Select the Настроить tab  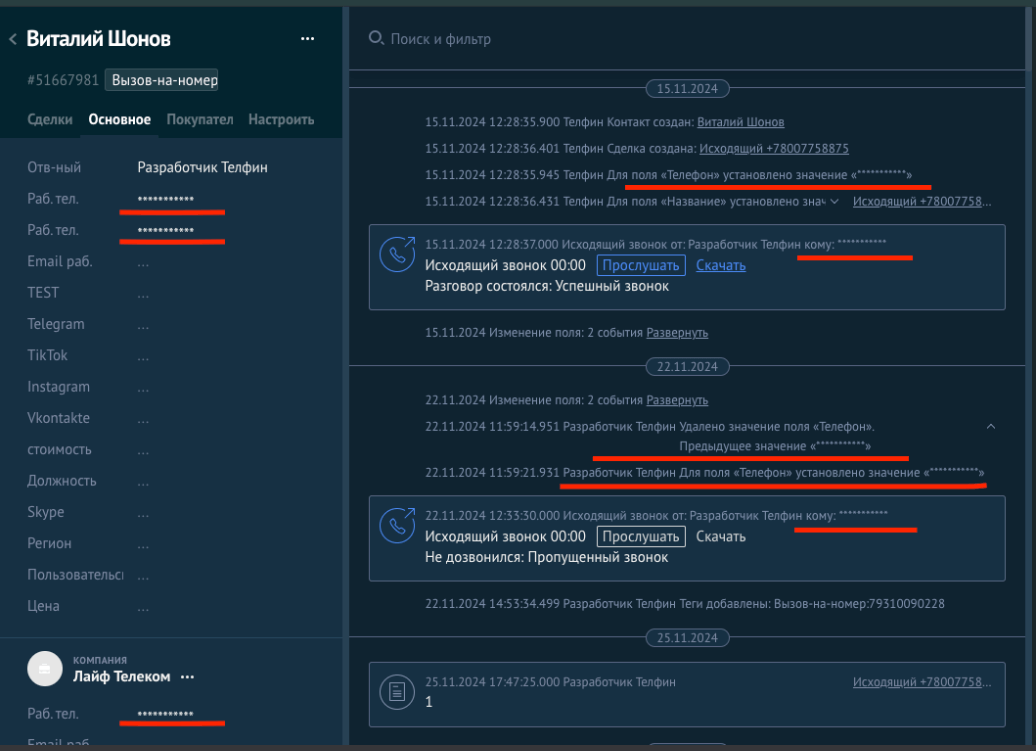point(281,118)
